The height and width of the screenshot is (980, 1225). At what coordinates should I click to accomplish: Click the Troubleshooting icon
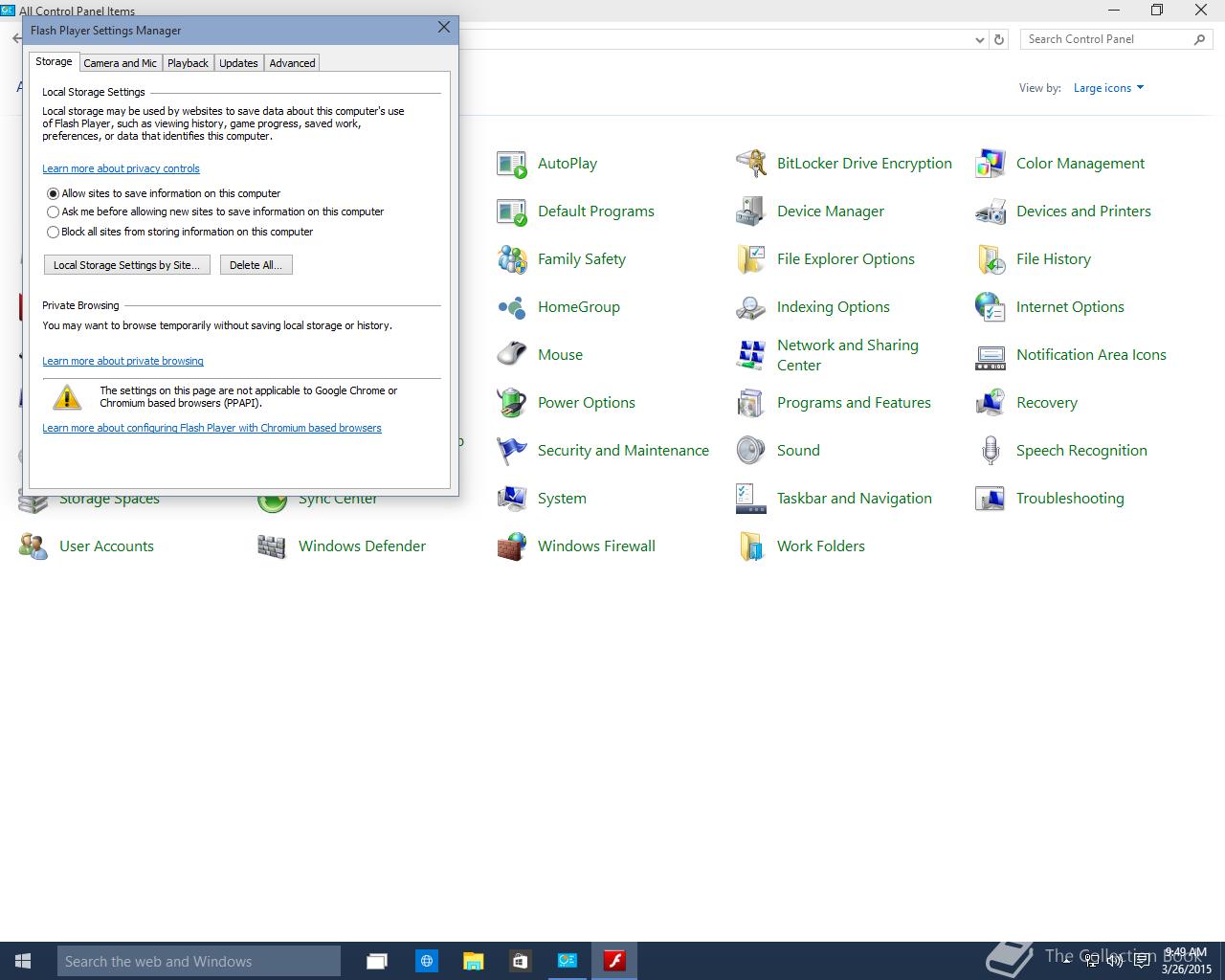coord(991,499)
